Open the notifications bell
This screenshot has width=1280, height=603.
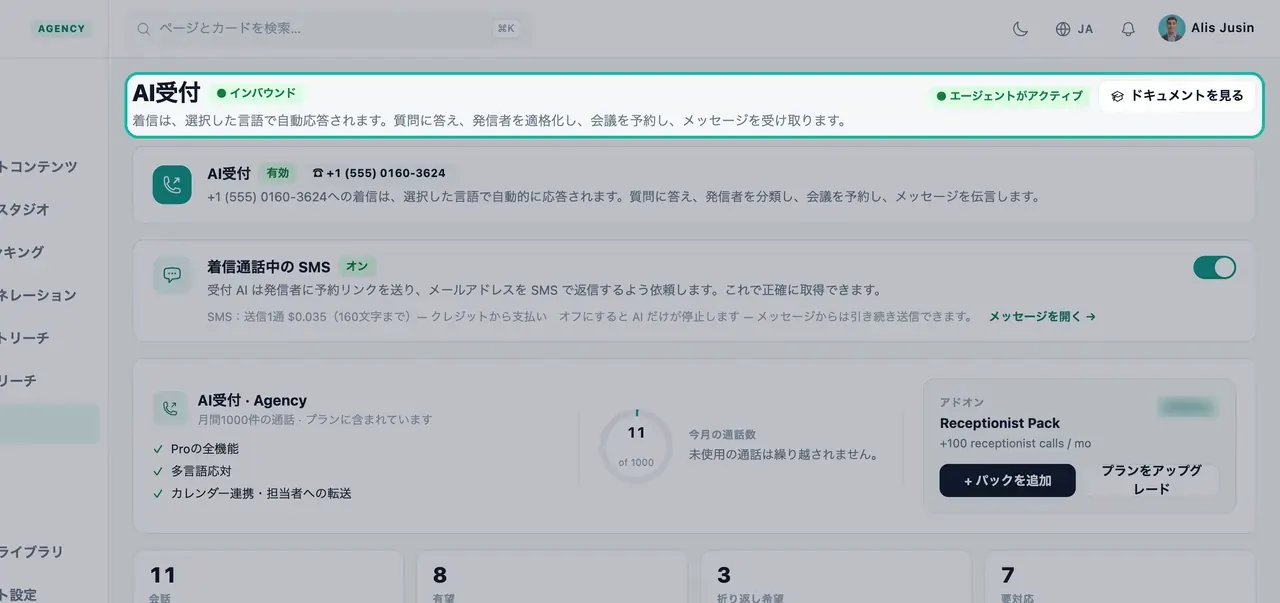[1128, 29]
